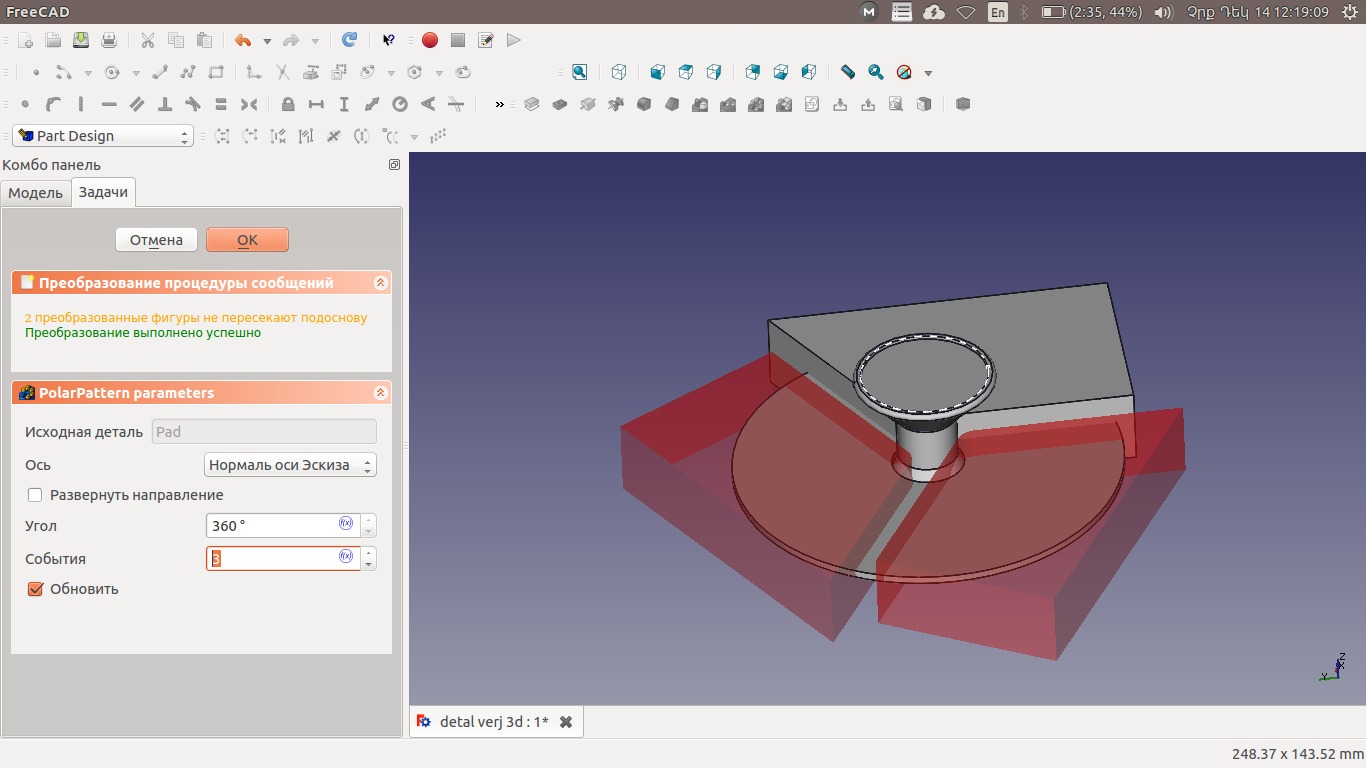Click the Fit All view icon
This screenshot has height=768, width=1366.
tap(579, 72)
